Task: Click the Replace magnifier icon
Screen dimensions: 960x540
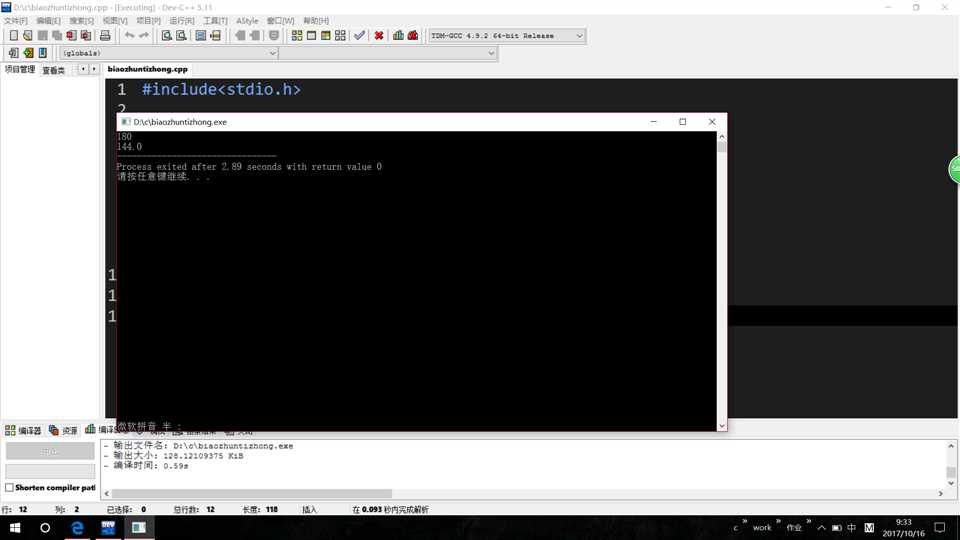Action: coord(181,36)
